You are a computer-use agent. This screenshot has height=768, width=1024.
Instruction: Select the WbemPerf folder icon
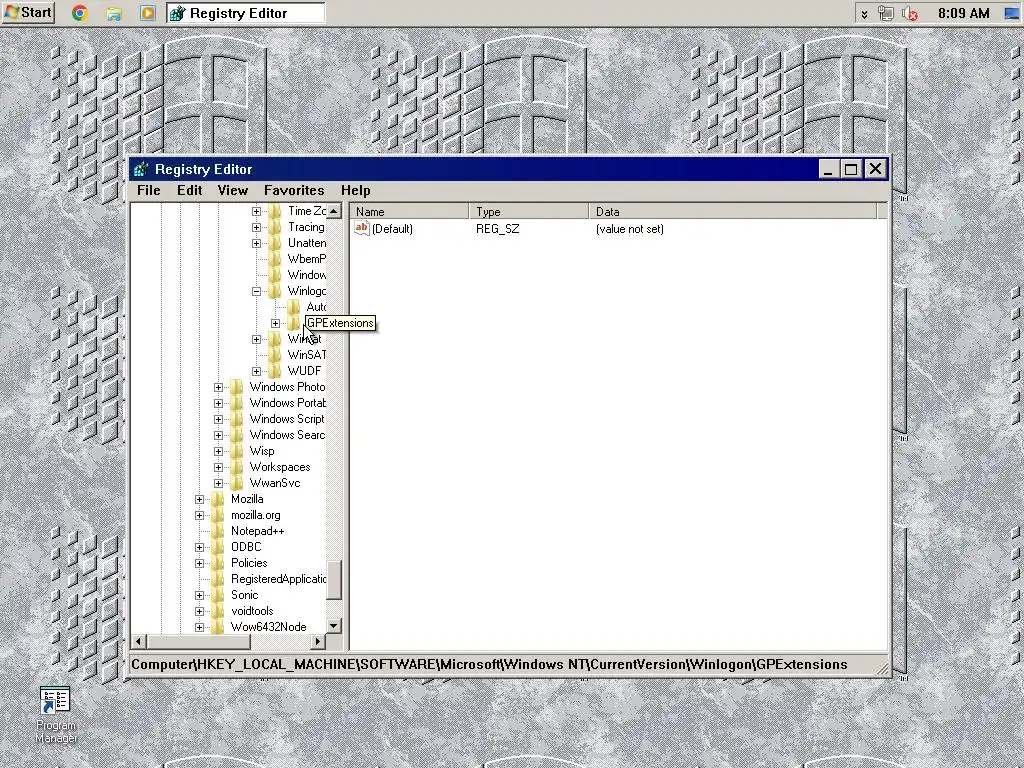[275, 259]
